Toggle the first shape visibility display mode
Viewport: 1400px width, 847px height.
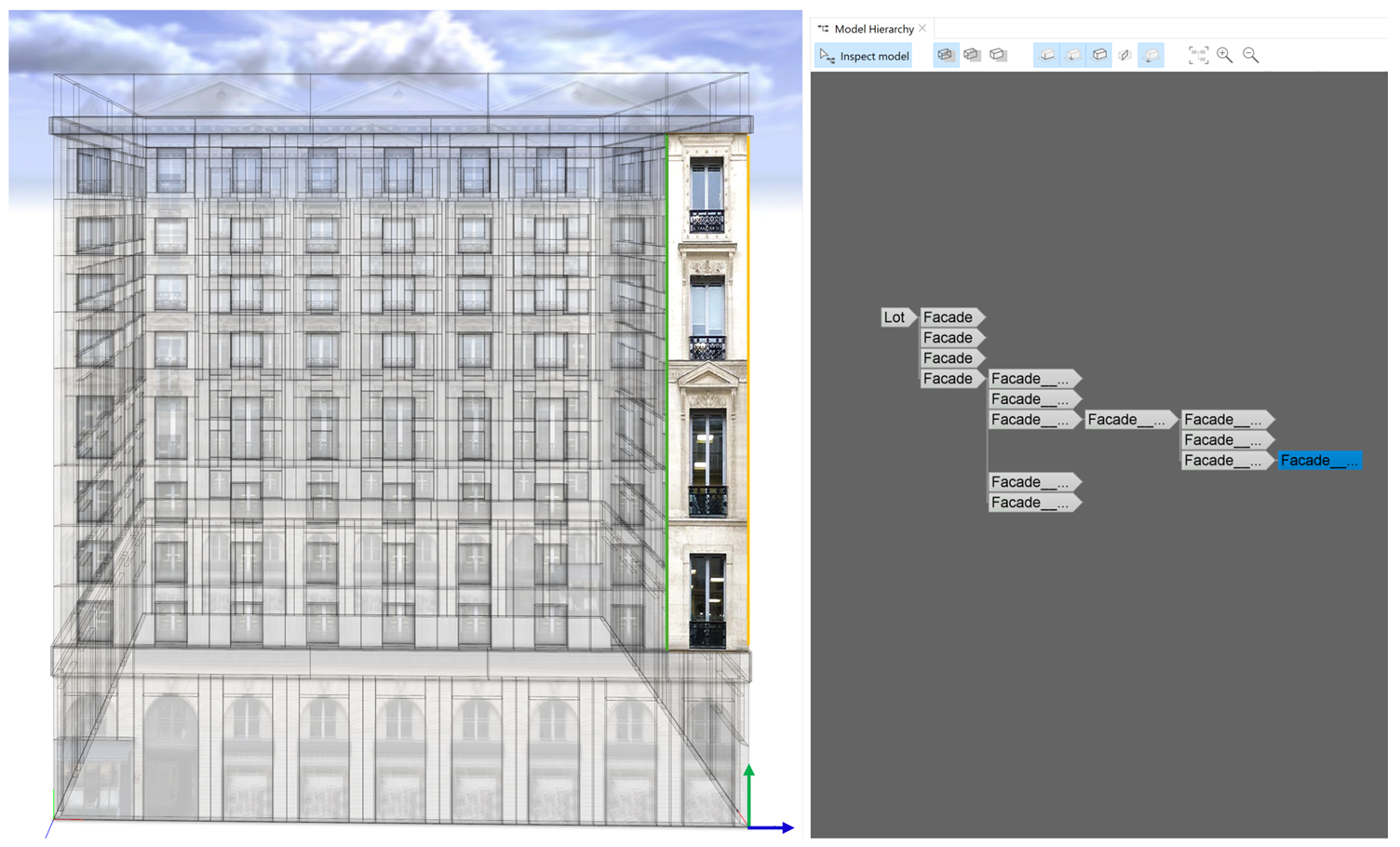click(1045, 55)
